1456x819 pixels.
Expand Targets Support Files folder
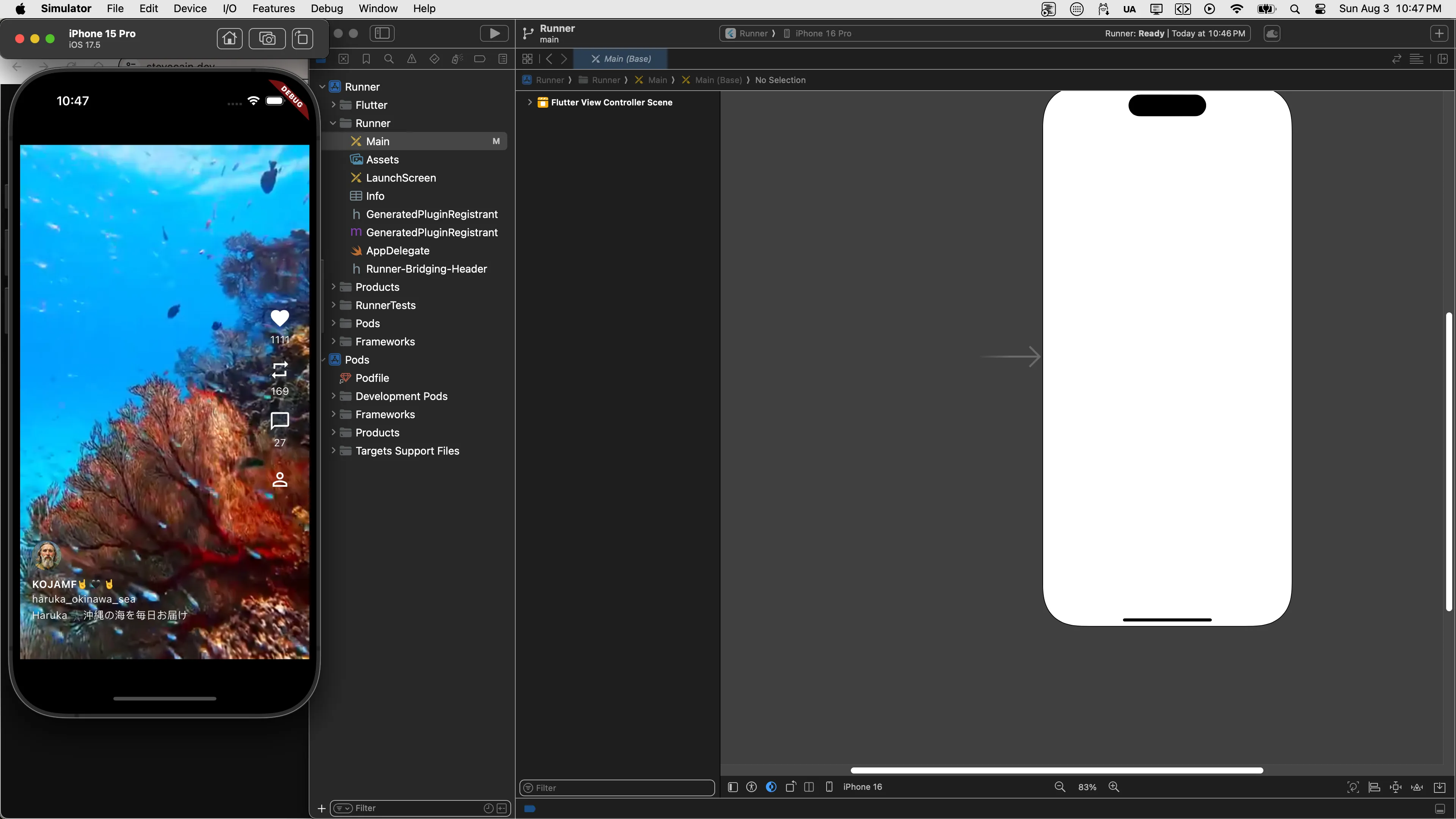click(x=333, y=450)
